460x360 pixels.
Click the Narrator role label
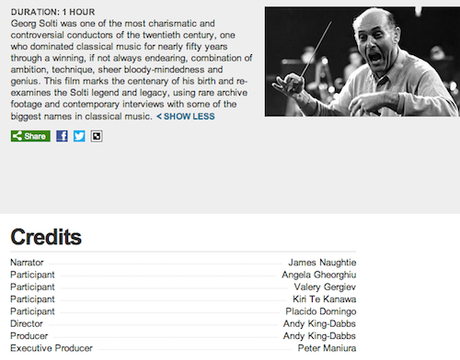point(27,263)
